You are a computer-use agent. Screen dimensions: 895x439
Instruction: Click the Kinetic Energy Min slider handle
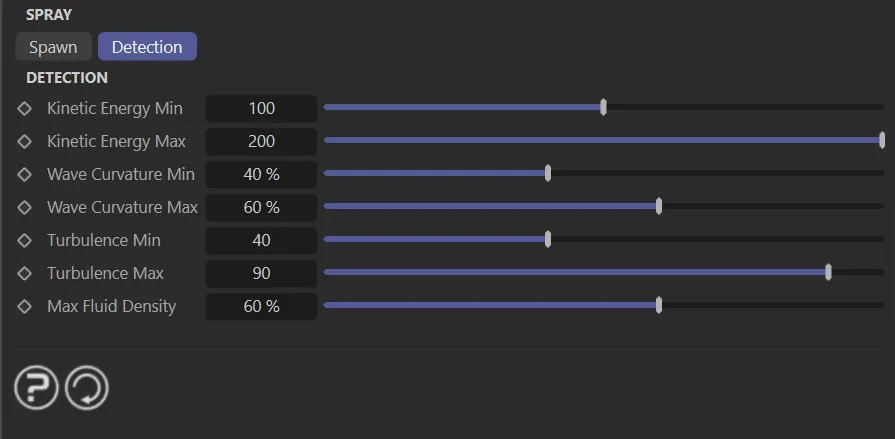point(603,107)
